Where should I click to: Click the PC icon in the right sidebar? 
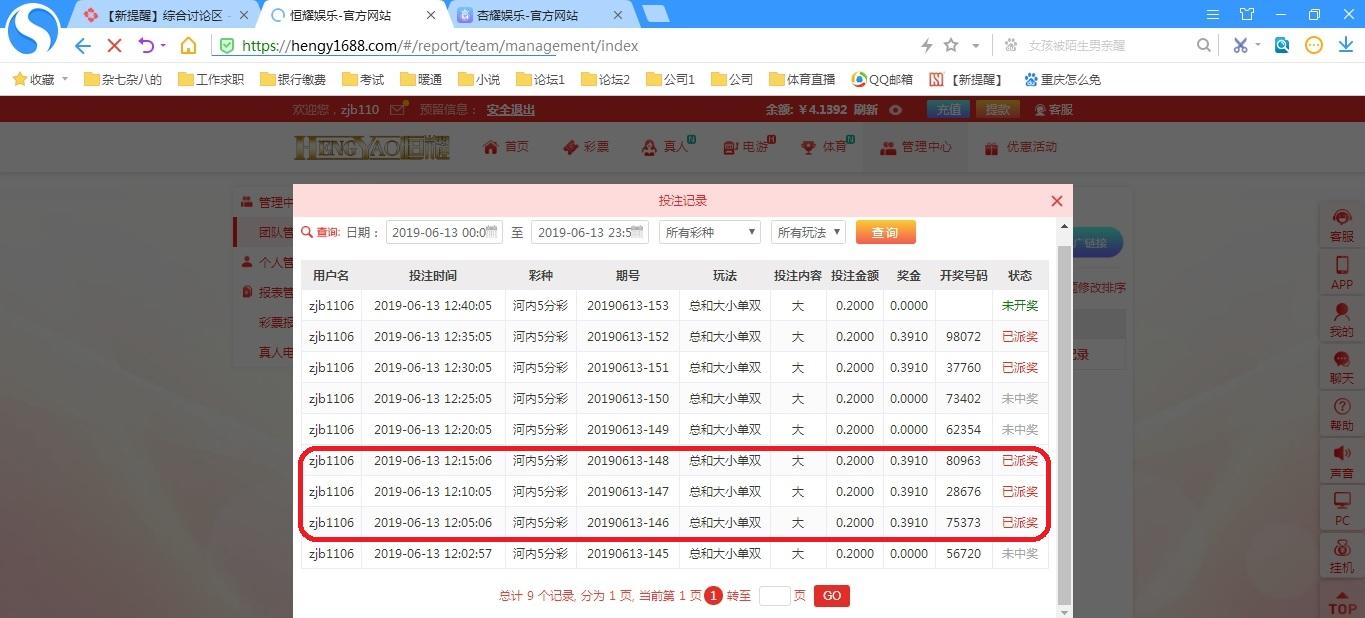[1341, 509]
